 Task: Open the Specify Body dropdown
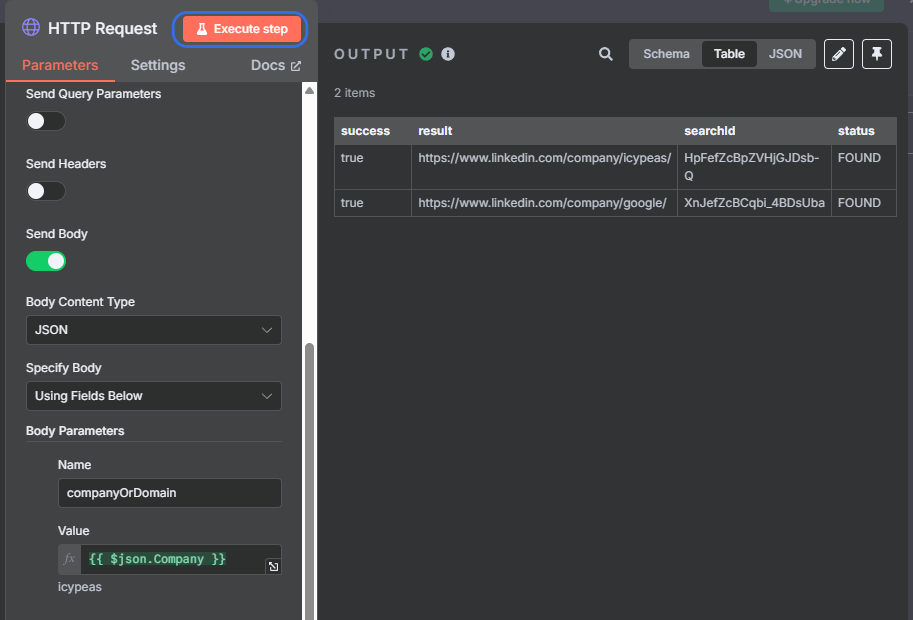154,396
